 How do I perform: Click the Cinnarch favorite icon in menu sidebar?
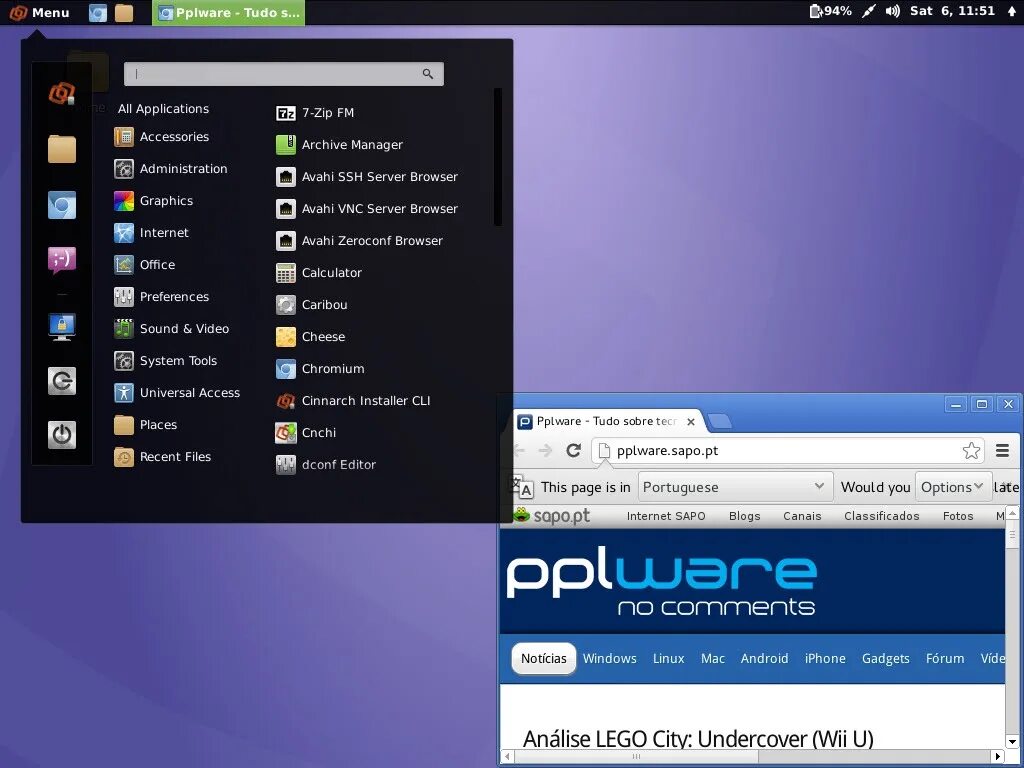click(62, 94)
